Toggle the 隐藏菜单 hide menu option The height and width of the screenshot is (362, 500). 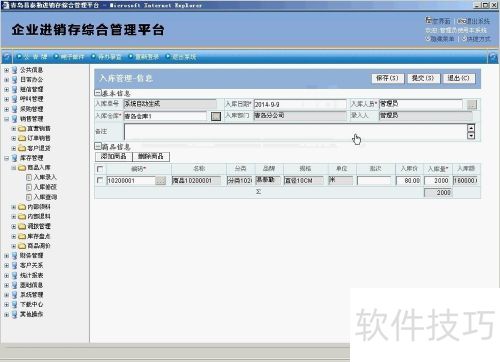pyautogui.click(x=440, y=39)
